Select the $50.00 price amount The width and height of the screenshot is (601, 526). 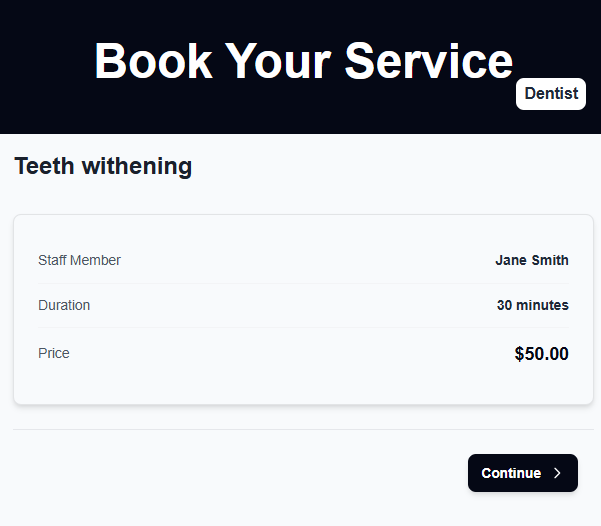coord(541,354)
